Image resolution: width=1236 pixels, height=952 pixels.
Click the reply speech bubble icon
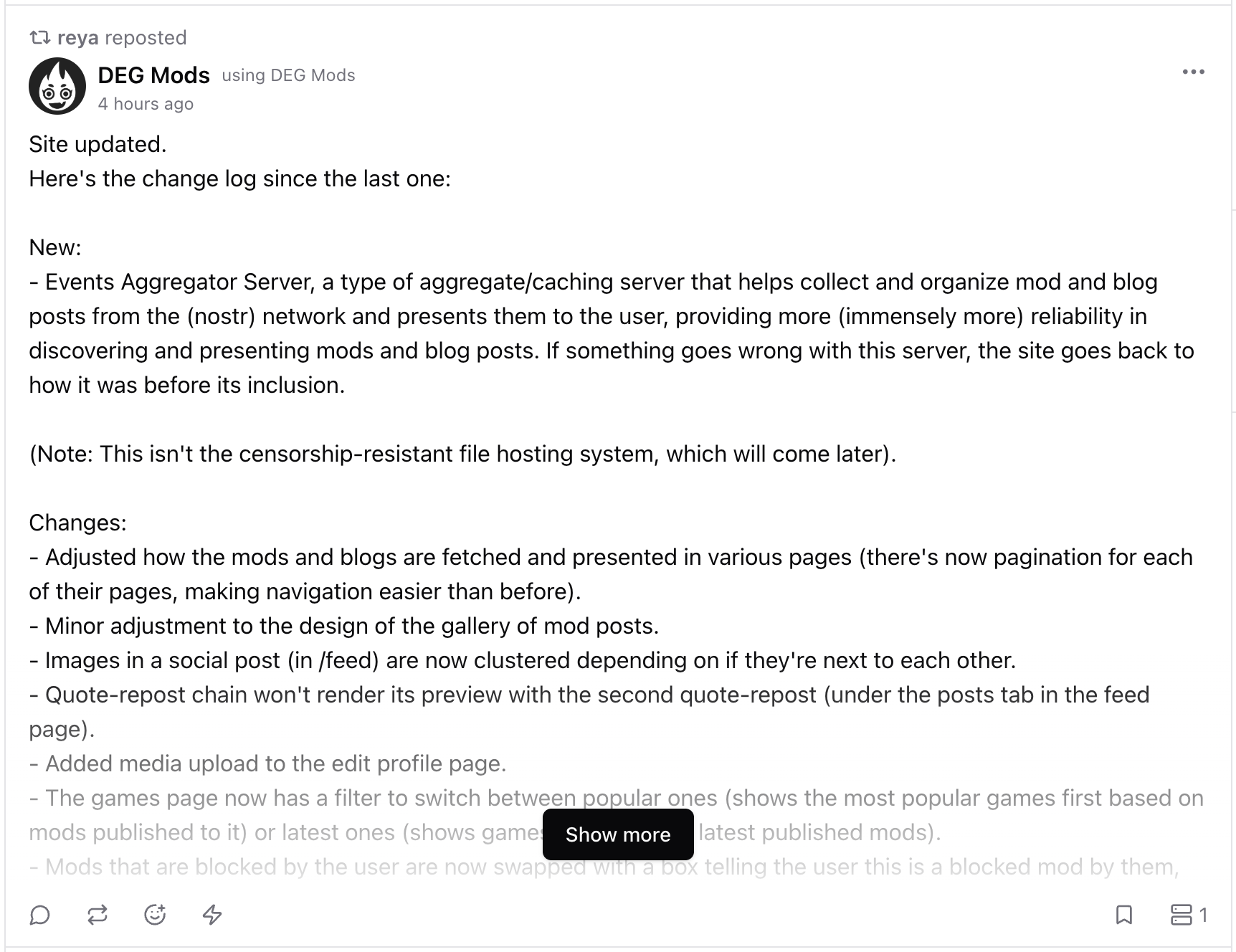(x=40, y=915)
